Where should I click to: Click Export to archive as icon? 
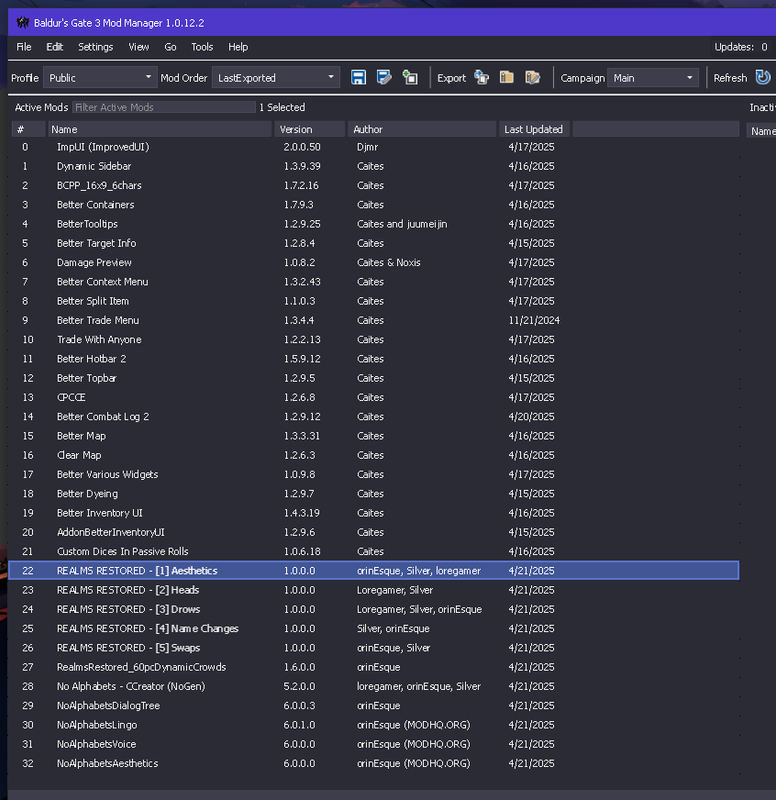pos(533,78)
